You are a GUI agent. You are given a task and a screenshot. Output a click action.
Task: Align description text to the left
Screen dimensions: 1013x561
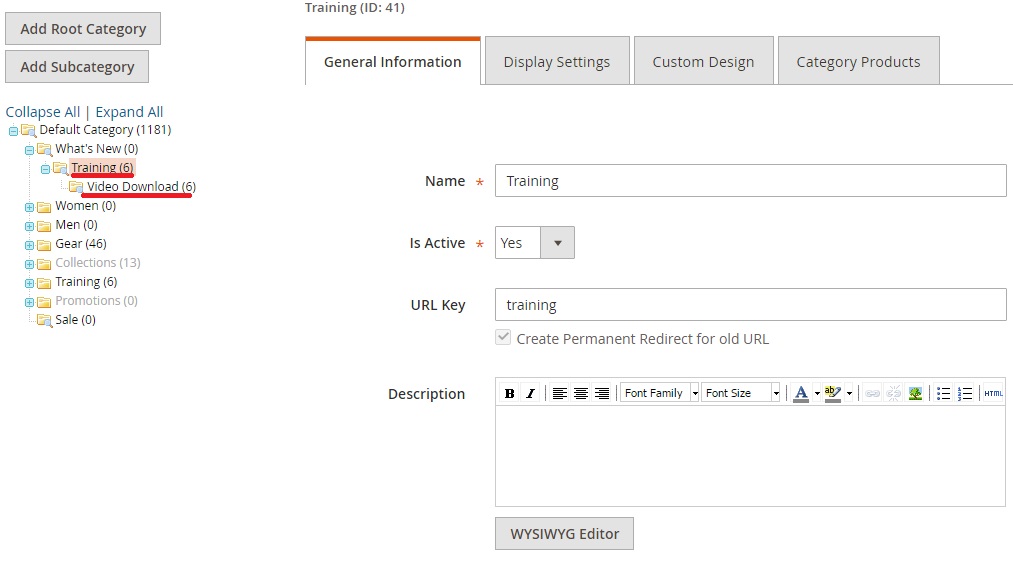[560, 393]
